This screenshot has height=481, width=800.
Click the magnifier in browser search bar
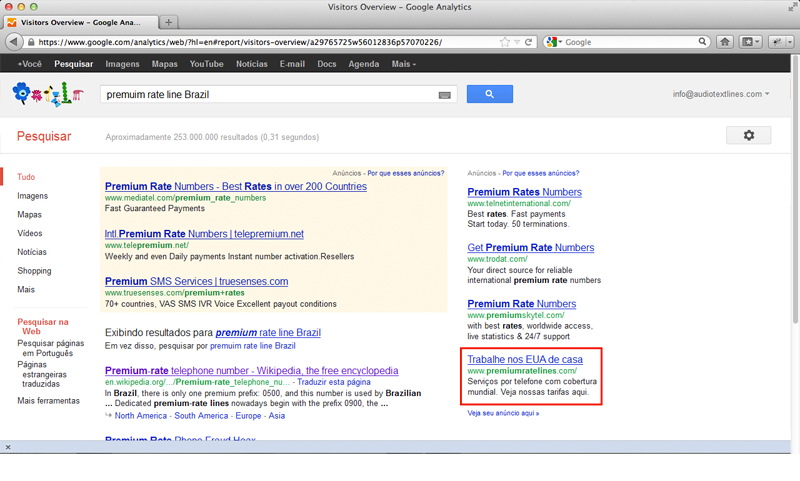[702, 42]
